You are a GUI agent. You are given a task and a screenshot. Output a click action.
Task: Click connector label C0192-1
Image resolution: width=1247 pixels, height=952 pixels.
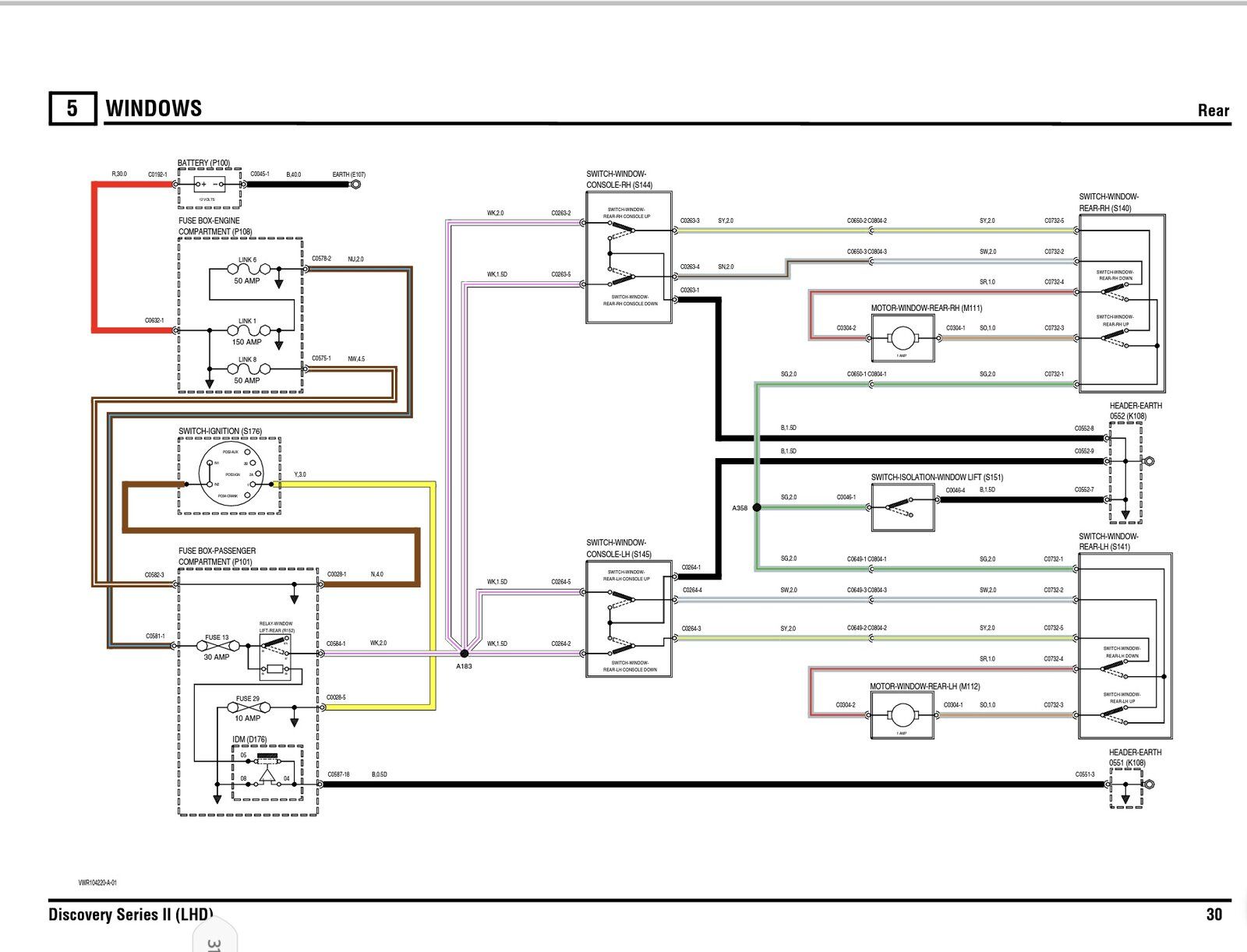(x=157, y=175)
